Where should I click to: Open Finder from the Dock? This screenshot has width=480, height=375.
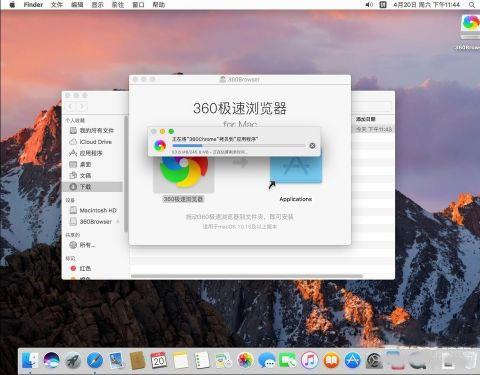(30, 361)
